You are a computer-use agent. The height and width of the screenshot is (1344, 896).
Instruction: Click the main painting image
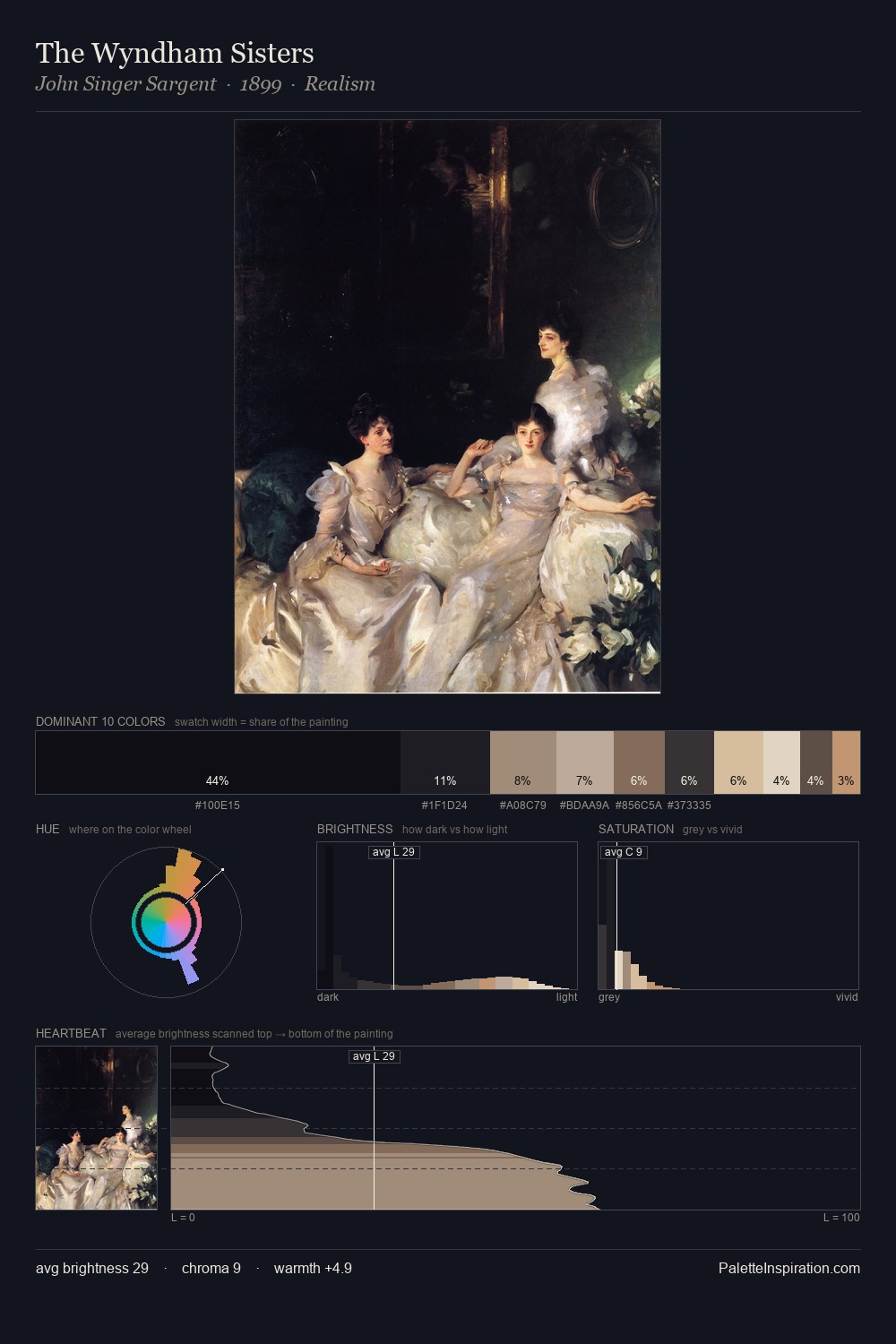click(x=447, y=407)
